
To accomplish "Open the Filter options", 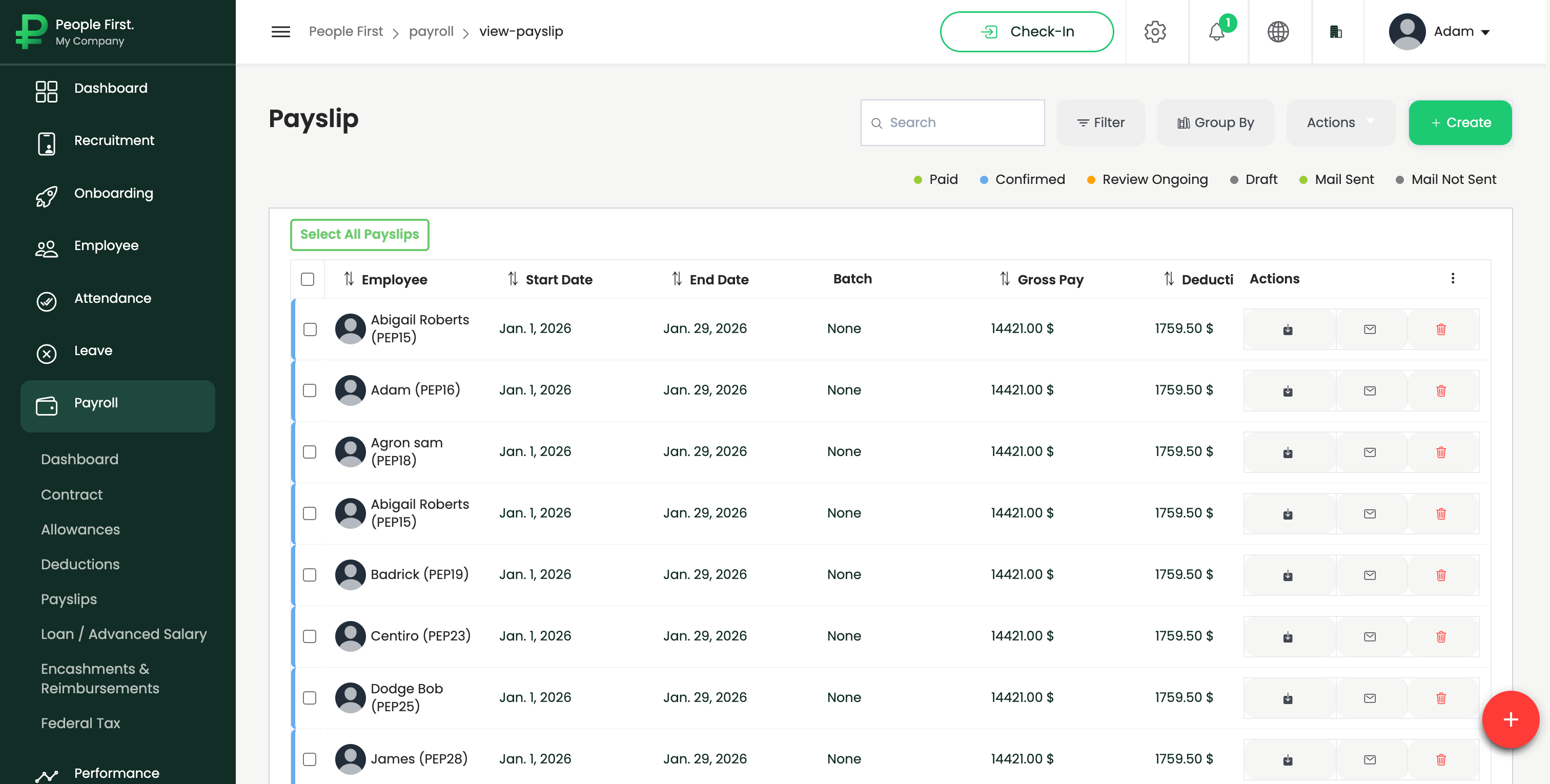I will tap(1100, 123).
